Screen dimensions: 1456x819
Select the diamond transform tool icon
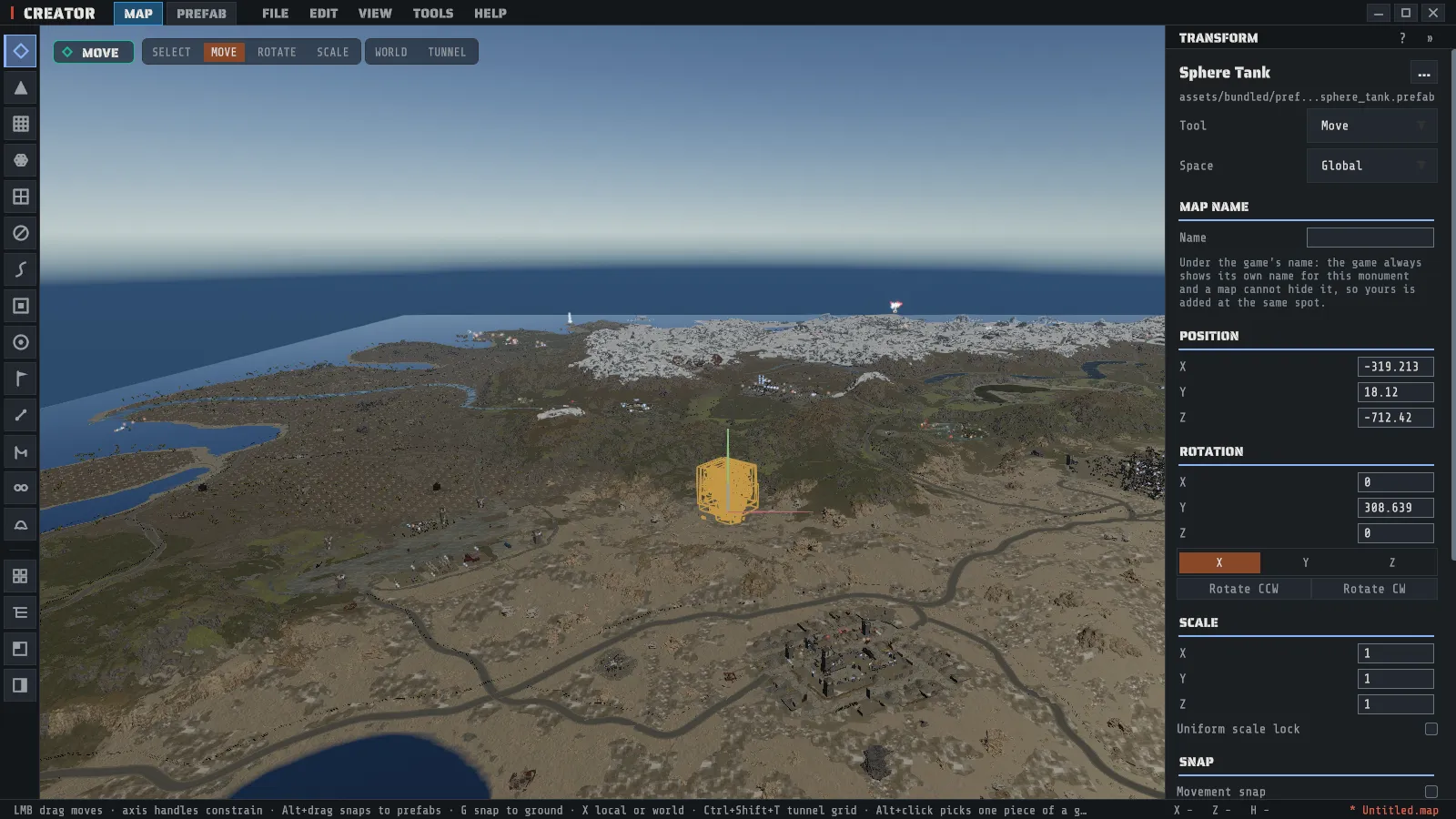point(20,51)
